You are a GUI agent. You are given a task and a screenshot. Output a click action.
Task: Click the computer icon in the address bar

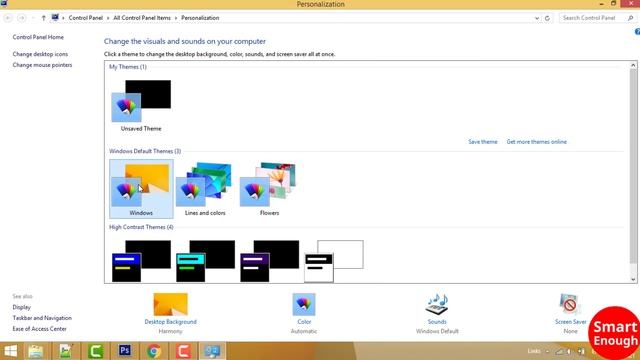(x=55, y=18)
